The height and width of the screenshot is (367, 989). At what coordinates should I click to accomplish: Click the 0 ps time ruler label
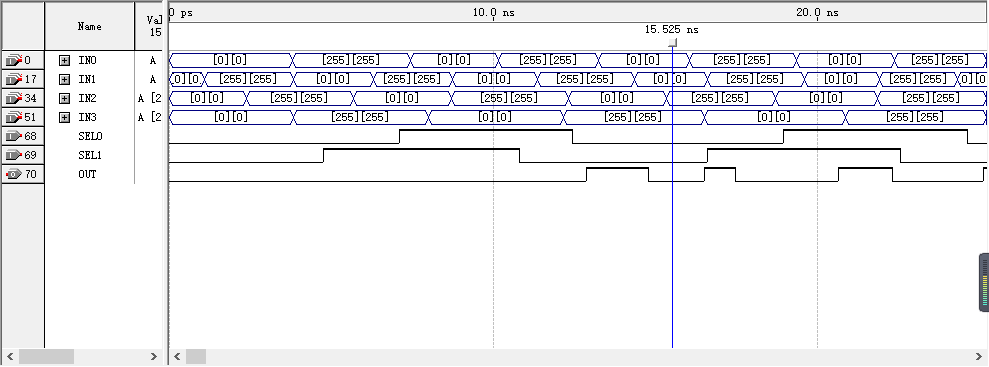[x=182, y=13]
